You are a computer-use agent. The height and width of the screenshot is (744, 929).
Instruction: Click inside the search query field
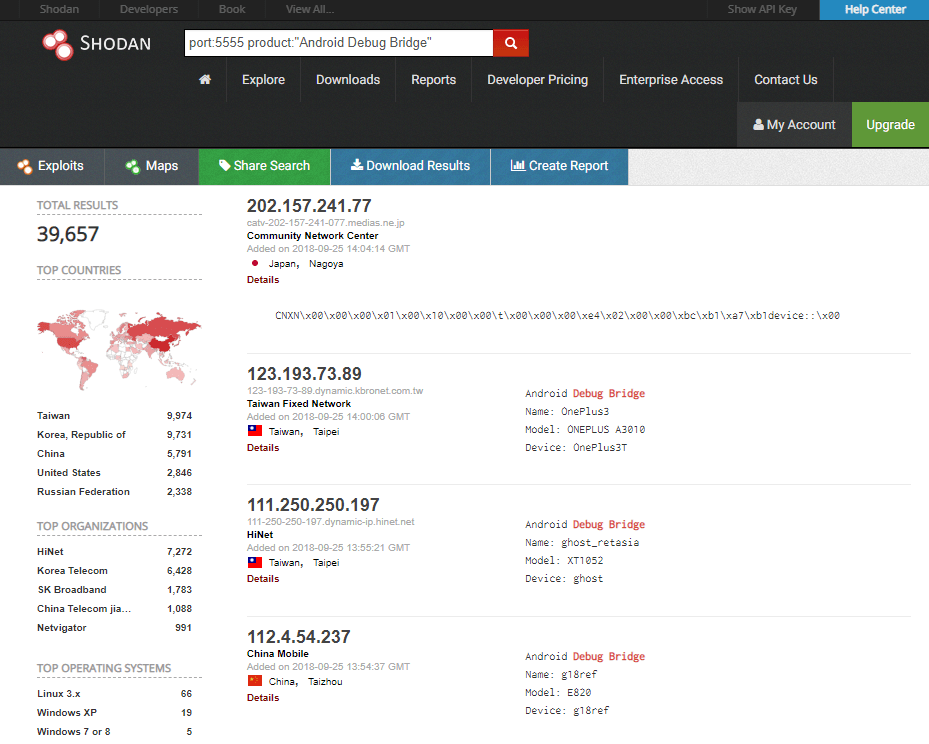click(x=330, y=43)
